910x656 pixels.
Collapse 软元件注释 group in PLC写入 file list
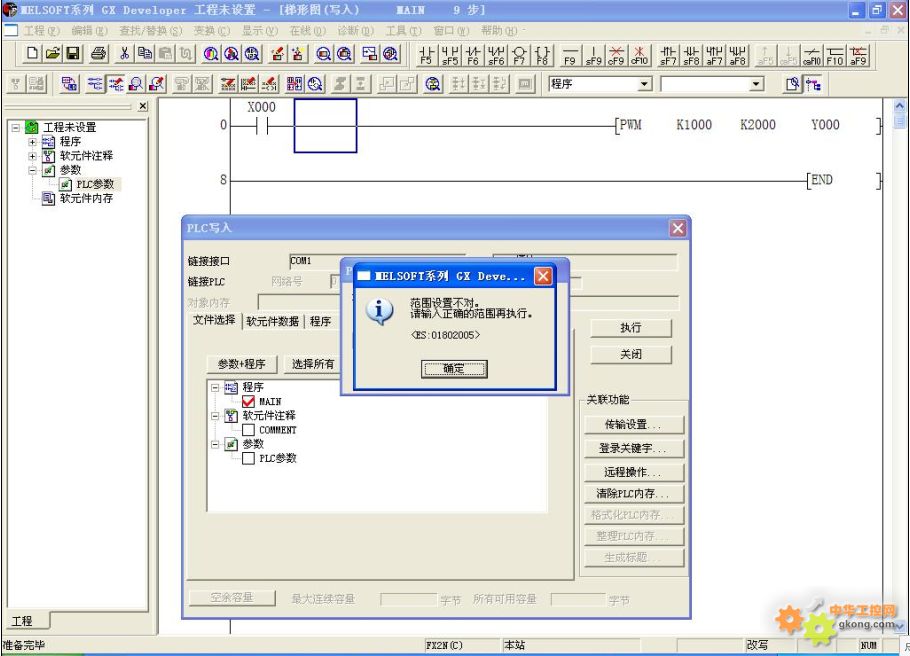click(x=215, y=416)
